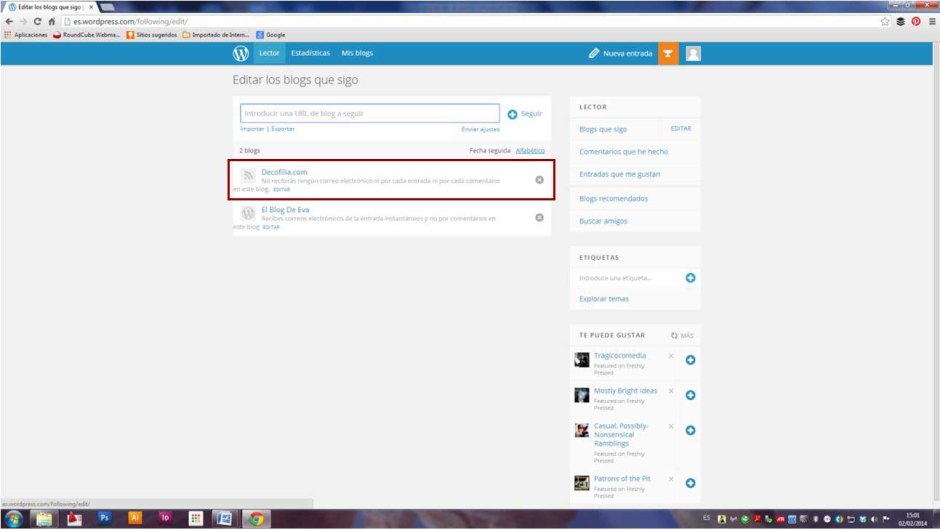Open Mostly Bright Ideas avatar thumbnail
Viewport: 940px width, 530px height.
(582, 395)
